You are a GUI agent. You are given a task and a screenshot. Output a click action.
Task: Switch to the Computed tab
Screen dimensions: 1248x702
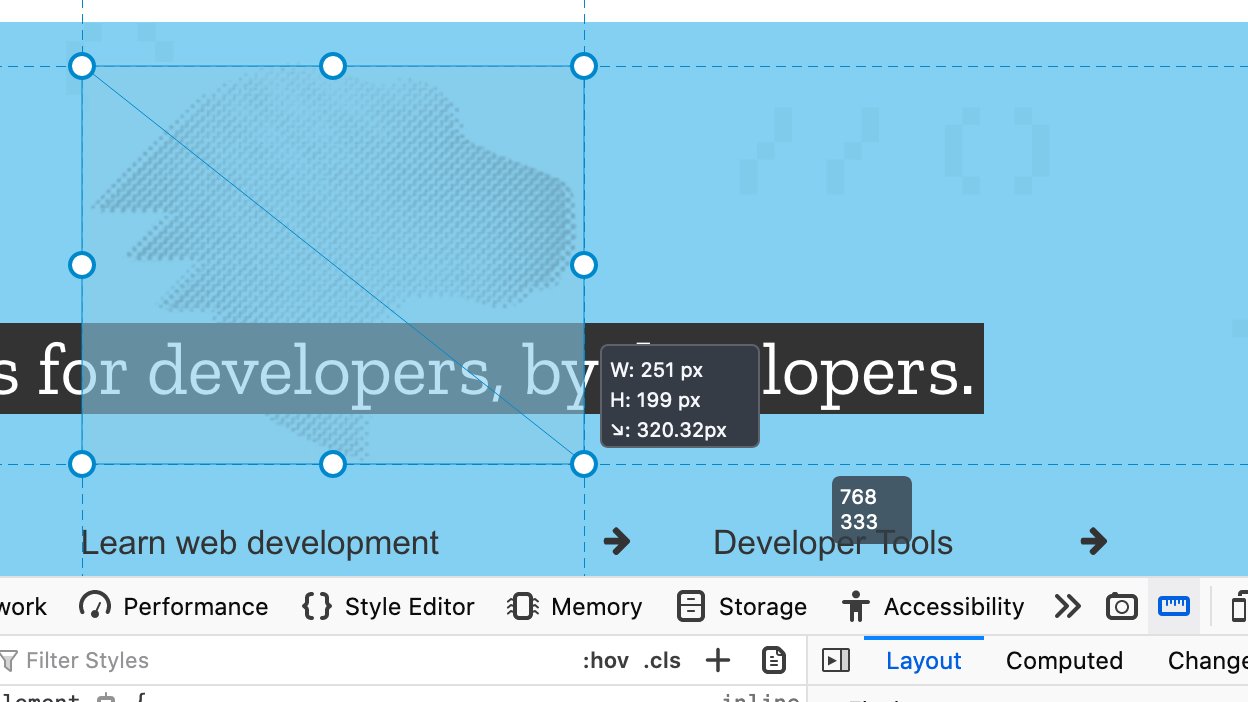click(1064, 661)
